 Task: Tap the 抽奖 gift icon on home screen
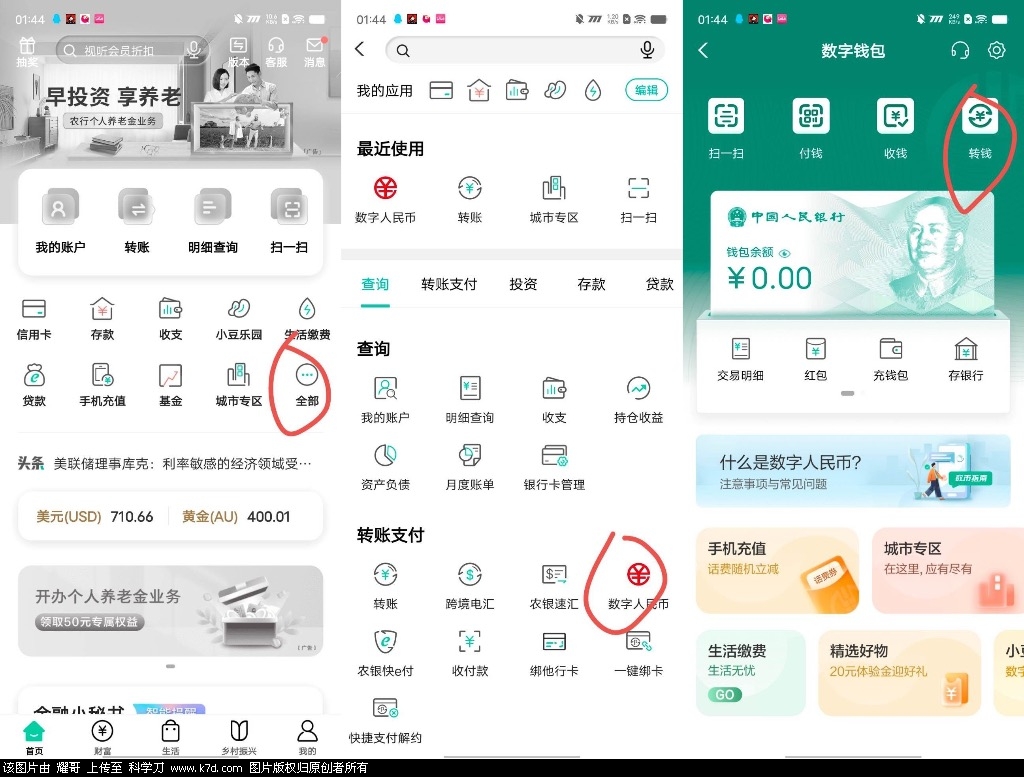point(27,52)
